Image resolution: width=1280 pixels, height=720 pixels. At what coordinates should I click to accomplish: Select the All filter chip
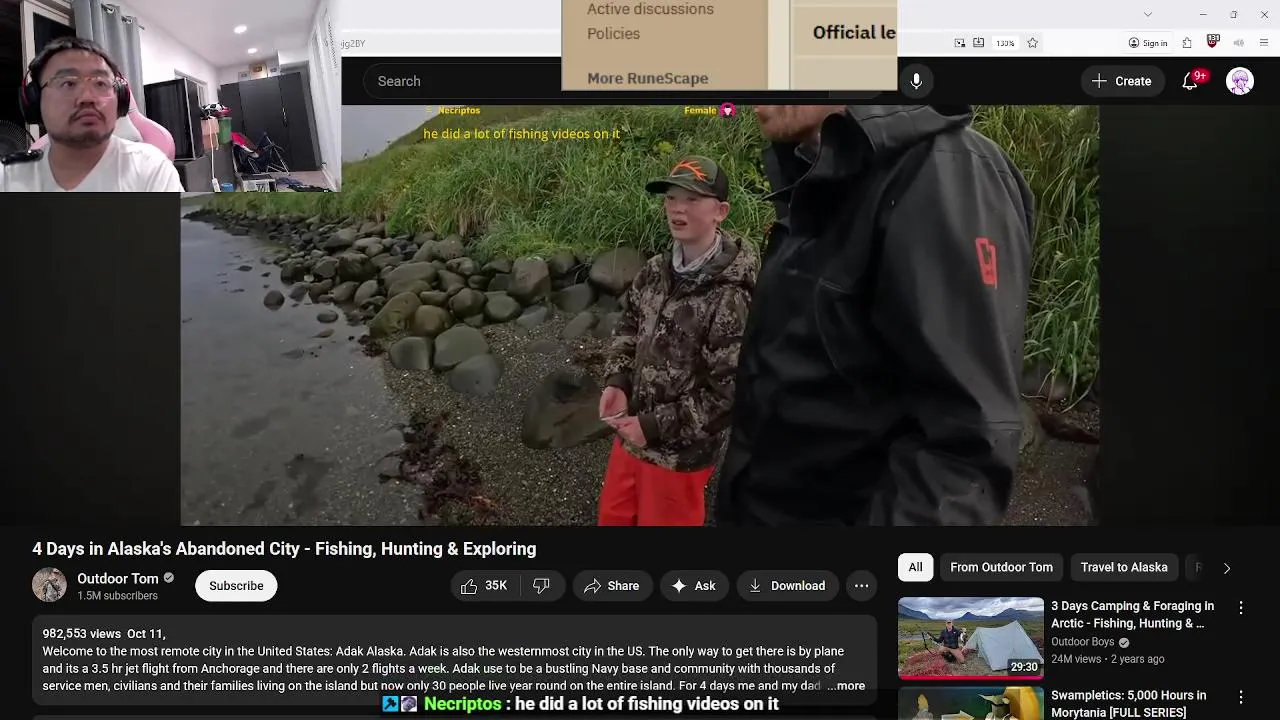pos(915,567)
